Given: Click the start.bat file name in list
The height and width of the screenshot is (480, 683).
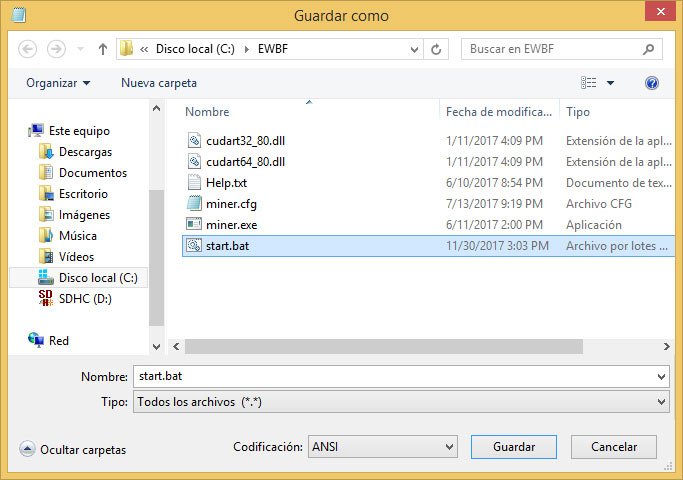Looking at the screenshot, I should tap(227, 246).
